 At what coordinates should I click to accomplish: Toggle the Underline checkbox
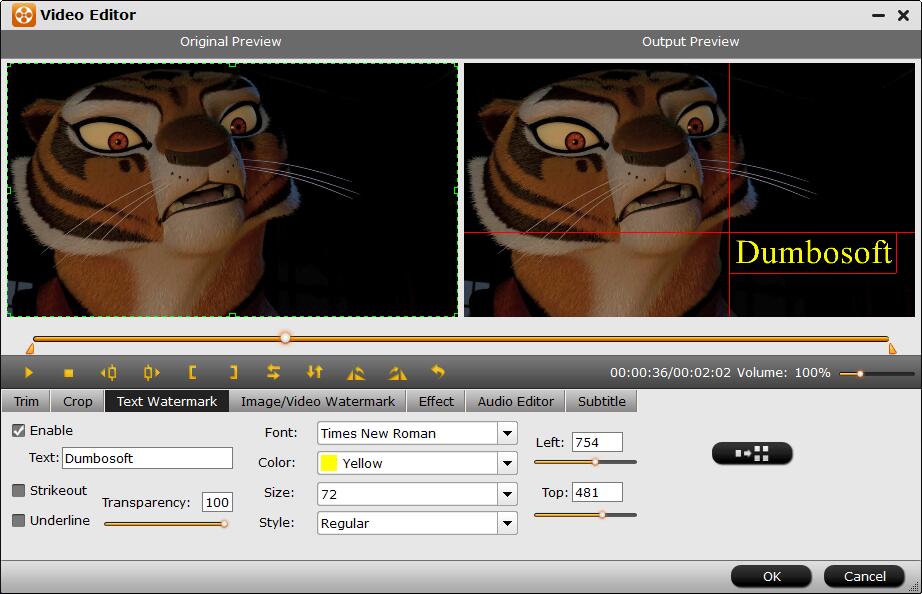(x=19, y=521)
